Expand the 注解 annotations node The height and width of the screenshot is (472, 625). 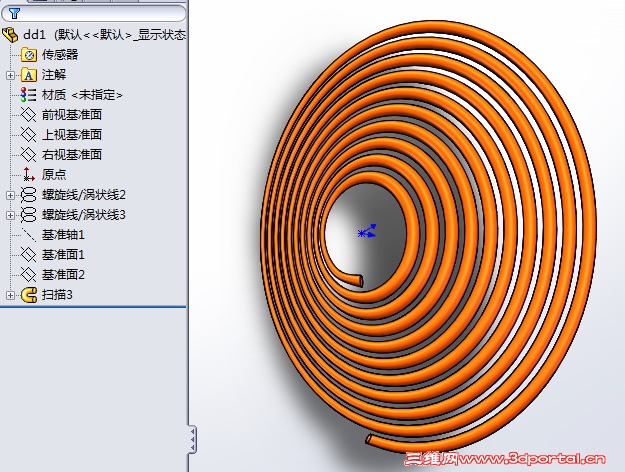tap(10, 75)
